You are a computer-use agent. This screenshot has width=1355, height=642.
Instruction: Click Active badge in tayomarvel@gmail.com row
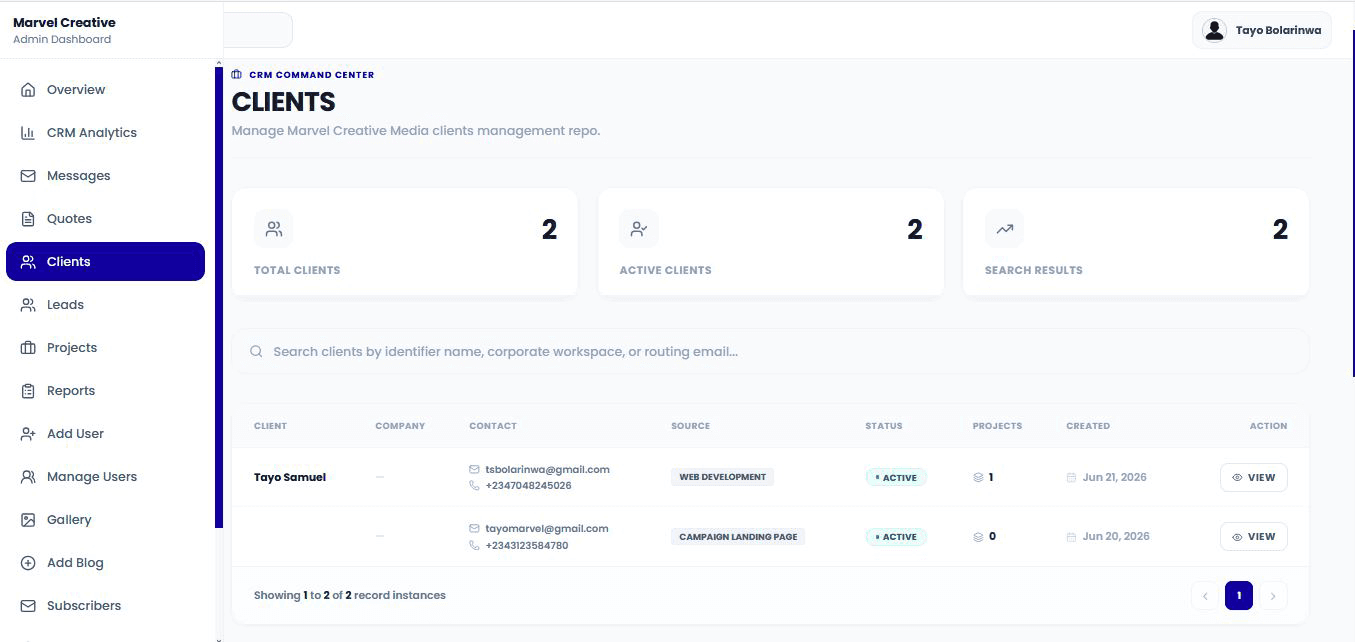tap(896, 537)
